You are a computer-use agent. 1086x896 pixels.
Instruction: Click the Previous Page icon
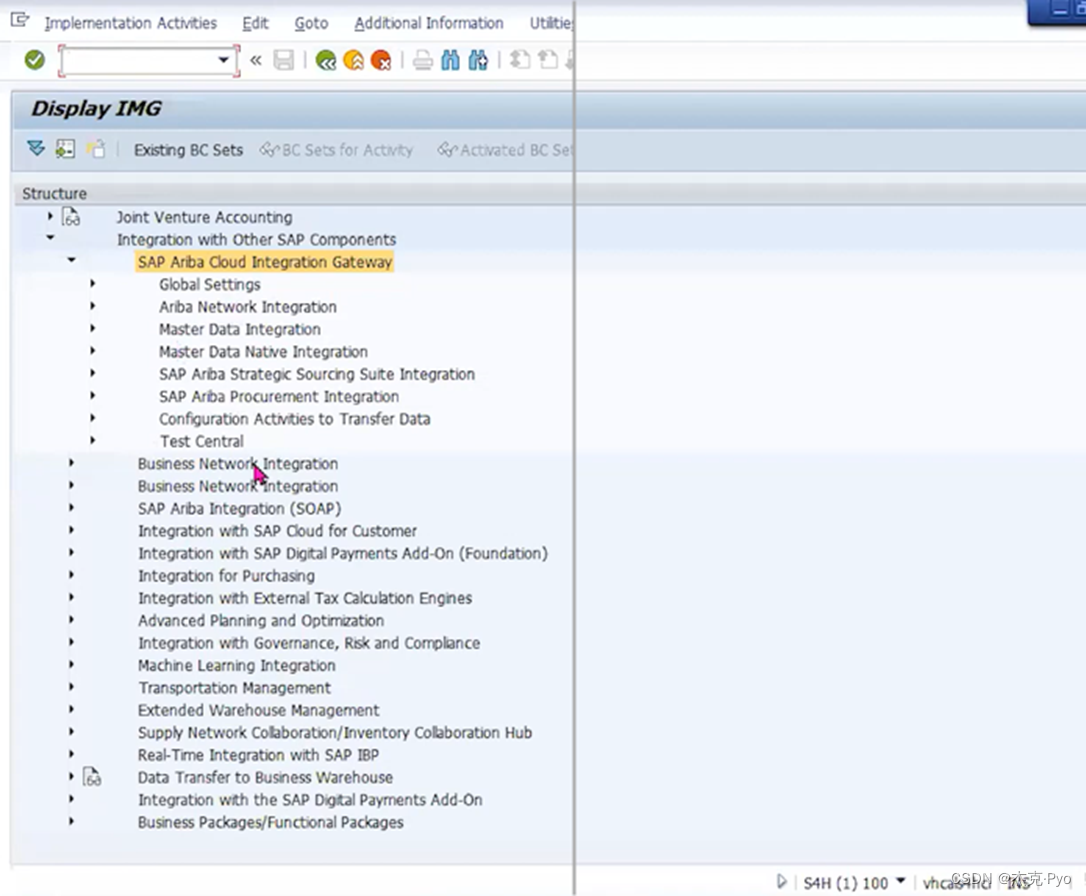(x=547, y=60)
